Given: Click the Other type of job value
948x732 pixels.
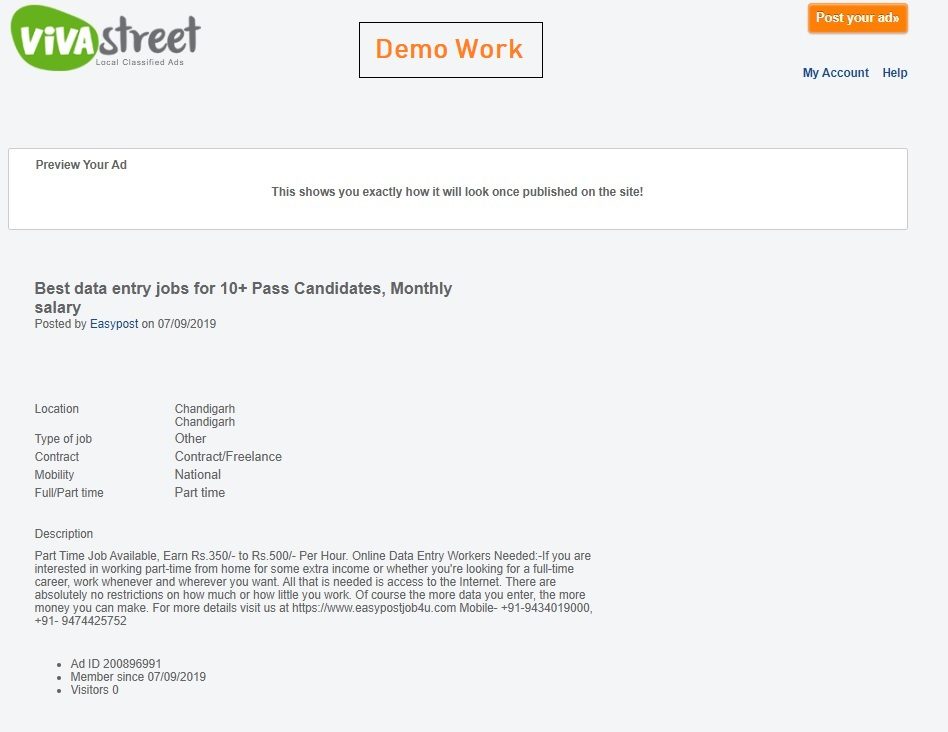Looking at the screenshot, I should point(190,438).
